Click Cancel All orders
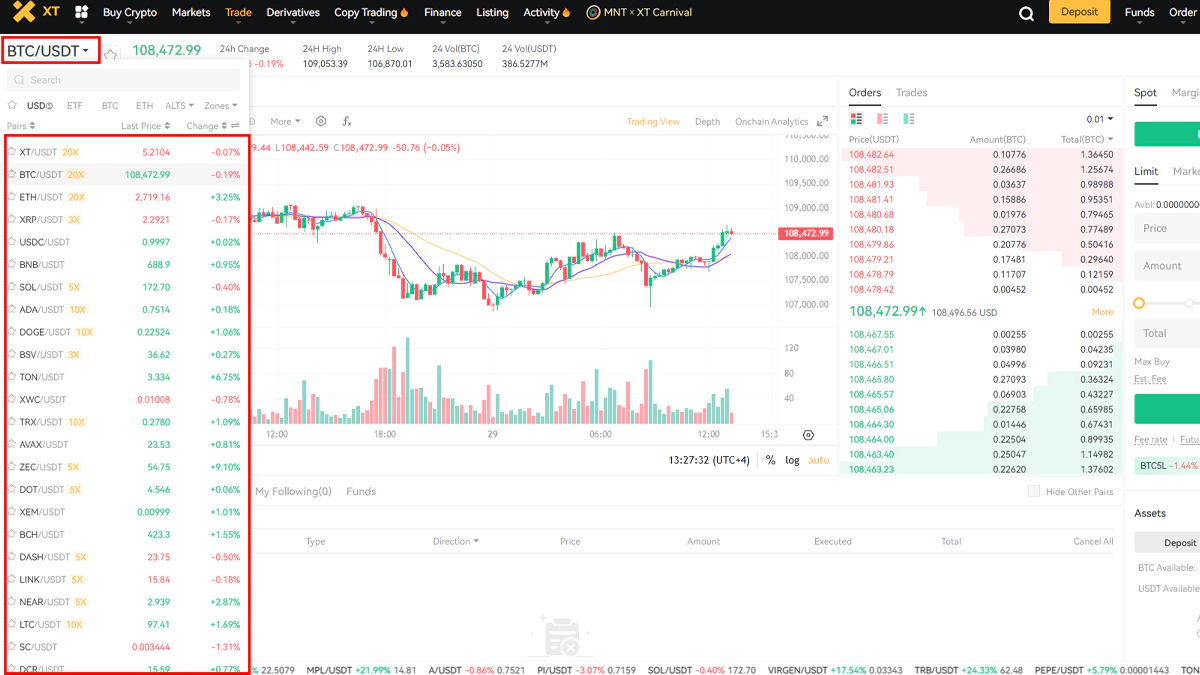 (1093, 541)
